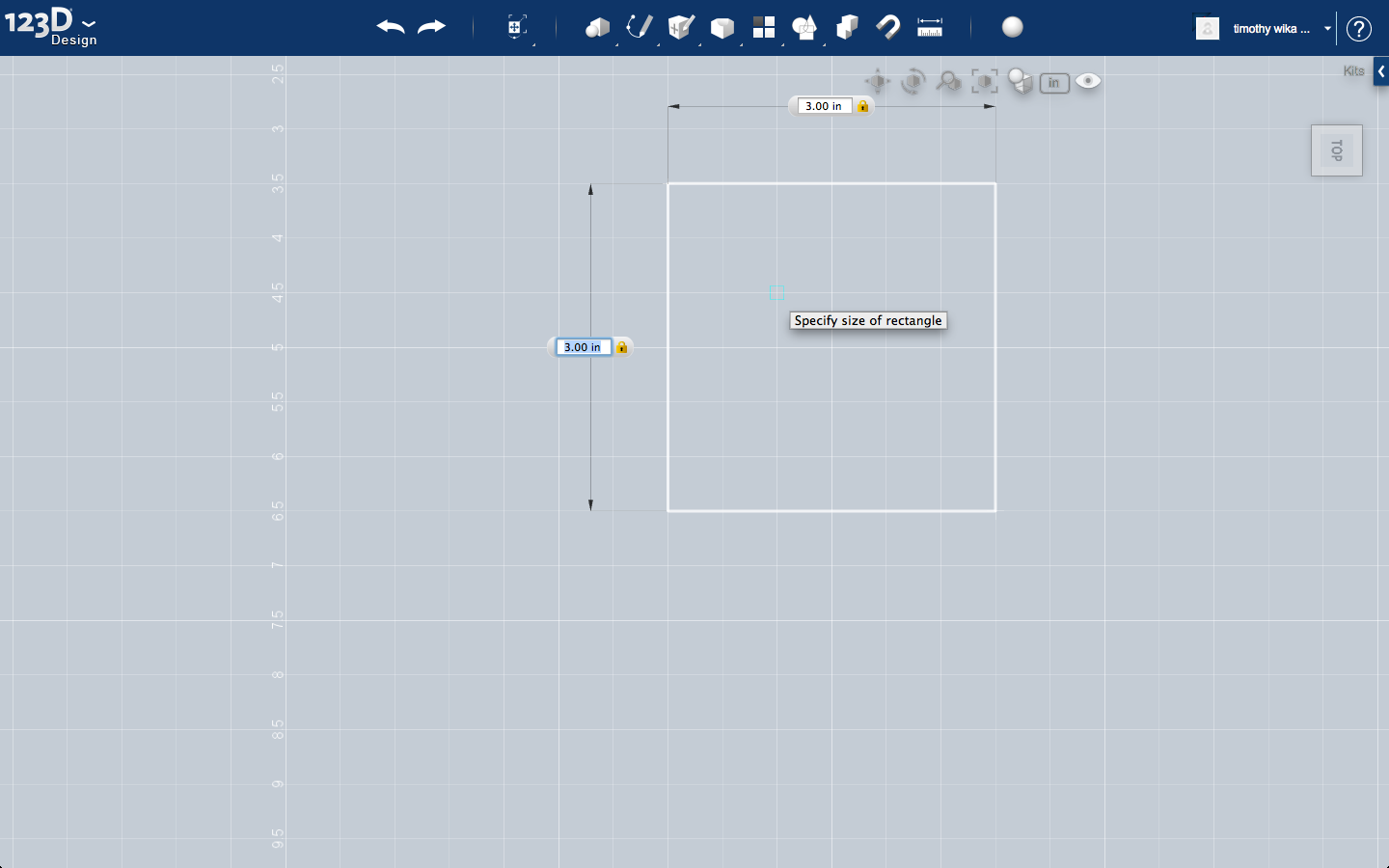
Task: Click the width dimension field above rectangle
Action: pos(825,106)
